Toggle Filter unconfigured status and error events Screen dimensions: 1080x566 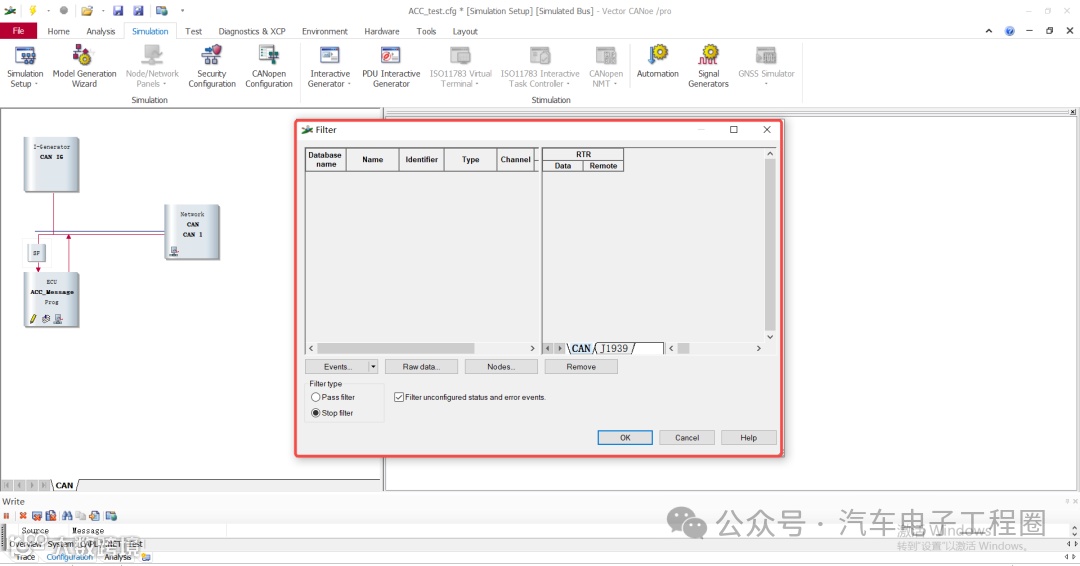tap(399, 397)
